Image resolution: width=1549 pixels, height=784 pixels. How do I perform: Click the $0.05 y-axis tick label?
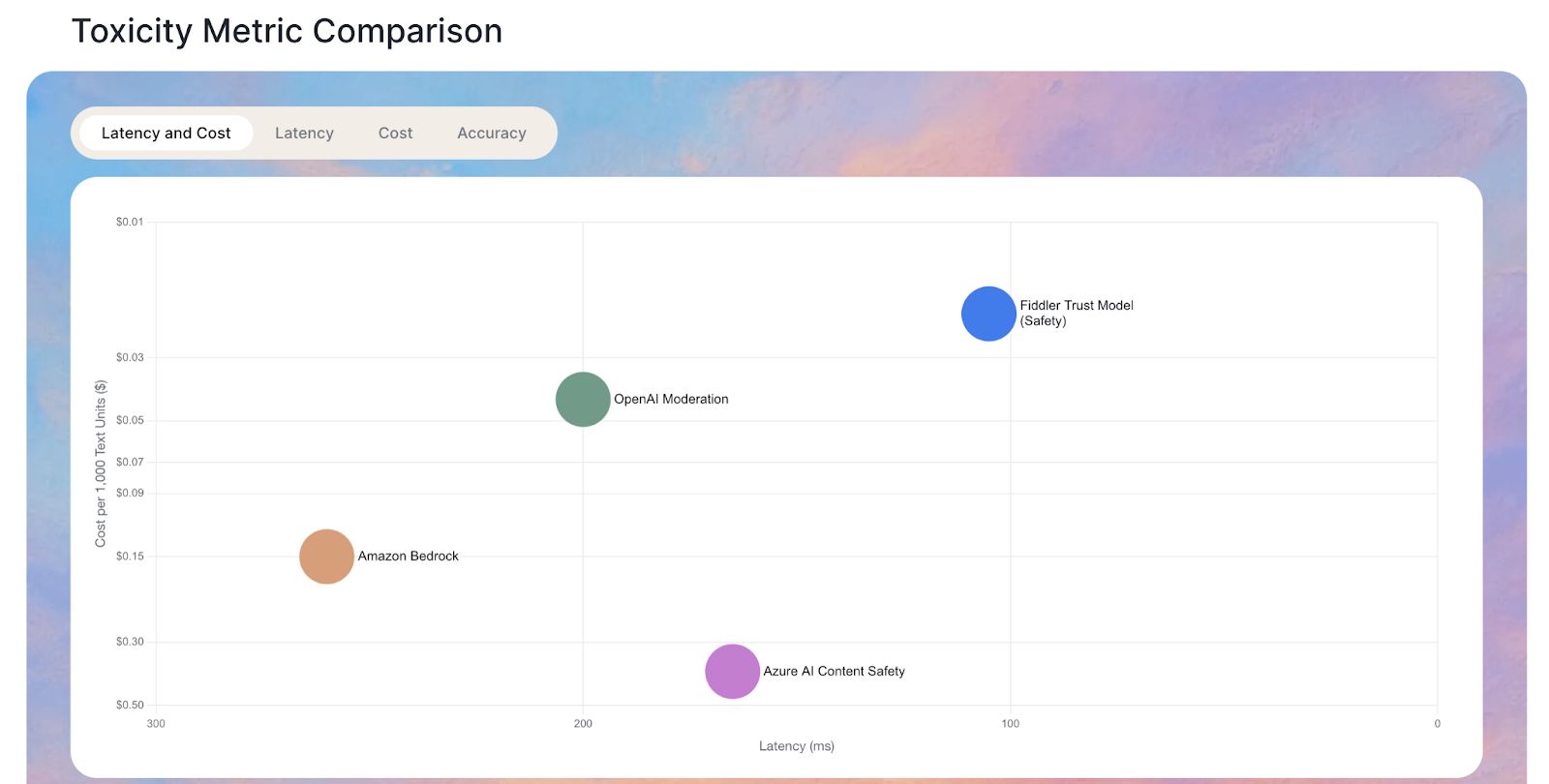point(130,420)
